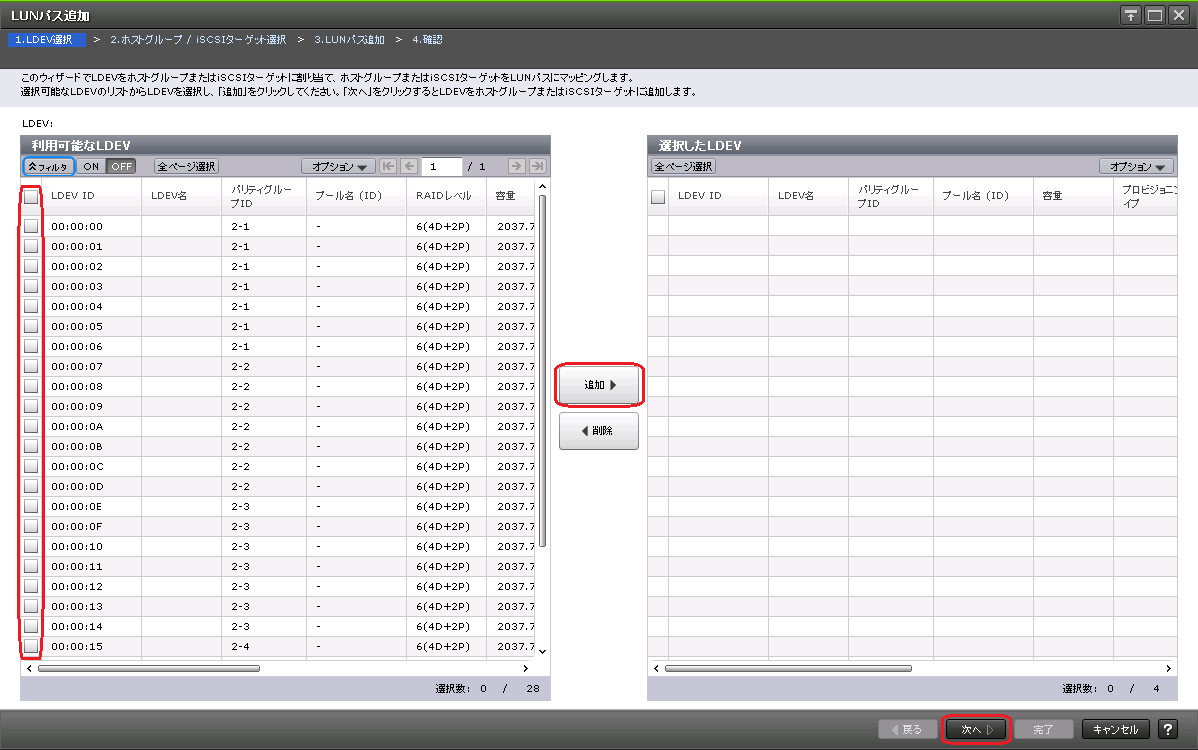Select the checkbox for LDEV 00:00:0A
The width and height of the screenshot is (1198, 750).
click(x=31, y=426)
